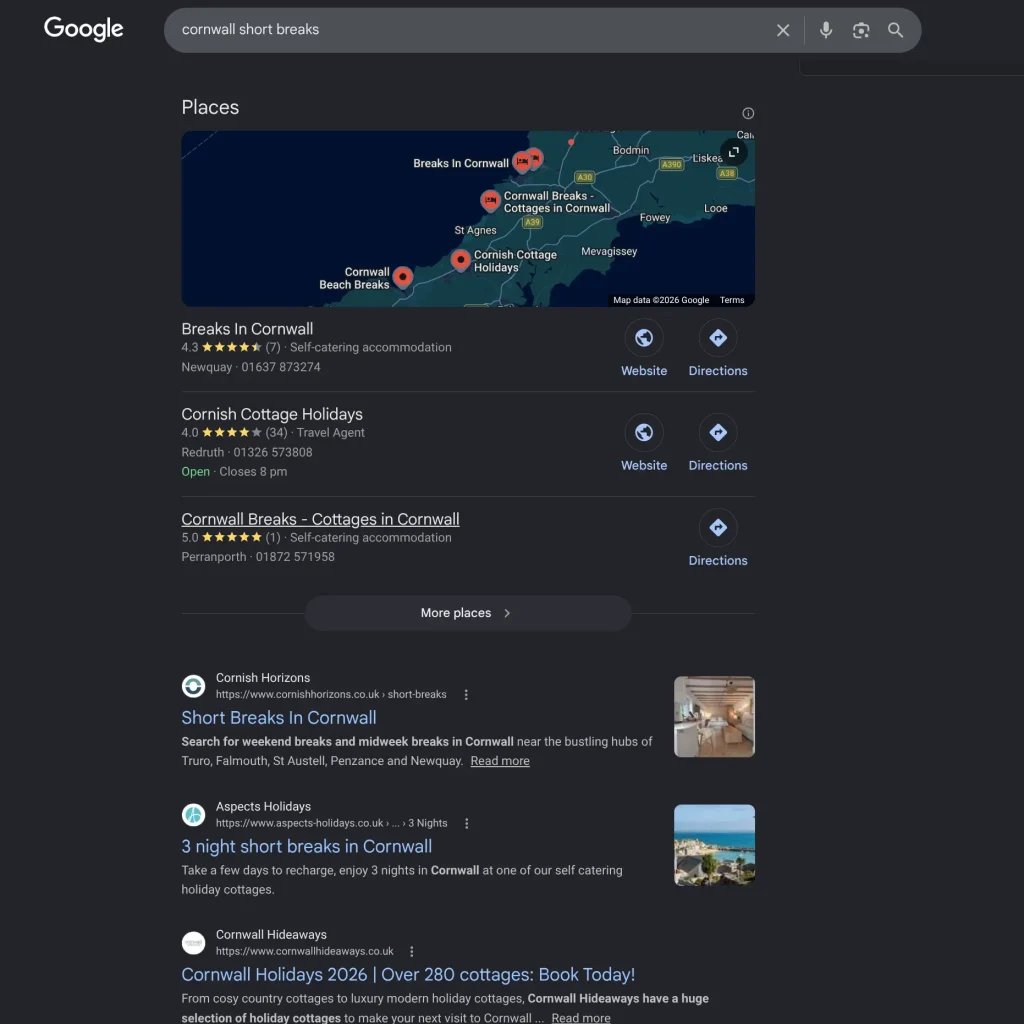Click the Google logo
The height and width of the screenshot is (1024, 1024).
[83, 29]
